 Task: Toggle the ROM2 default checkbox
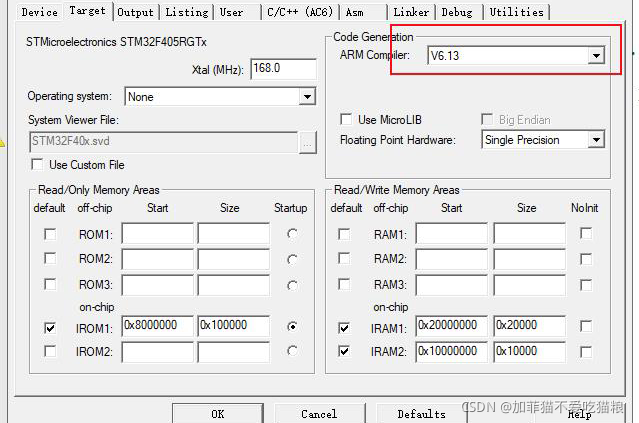(x=50, y=258)
